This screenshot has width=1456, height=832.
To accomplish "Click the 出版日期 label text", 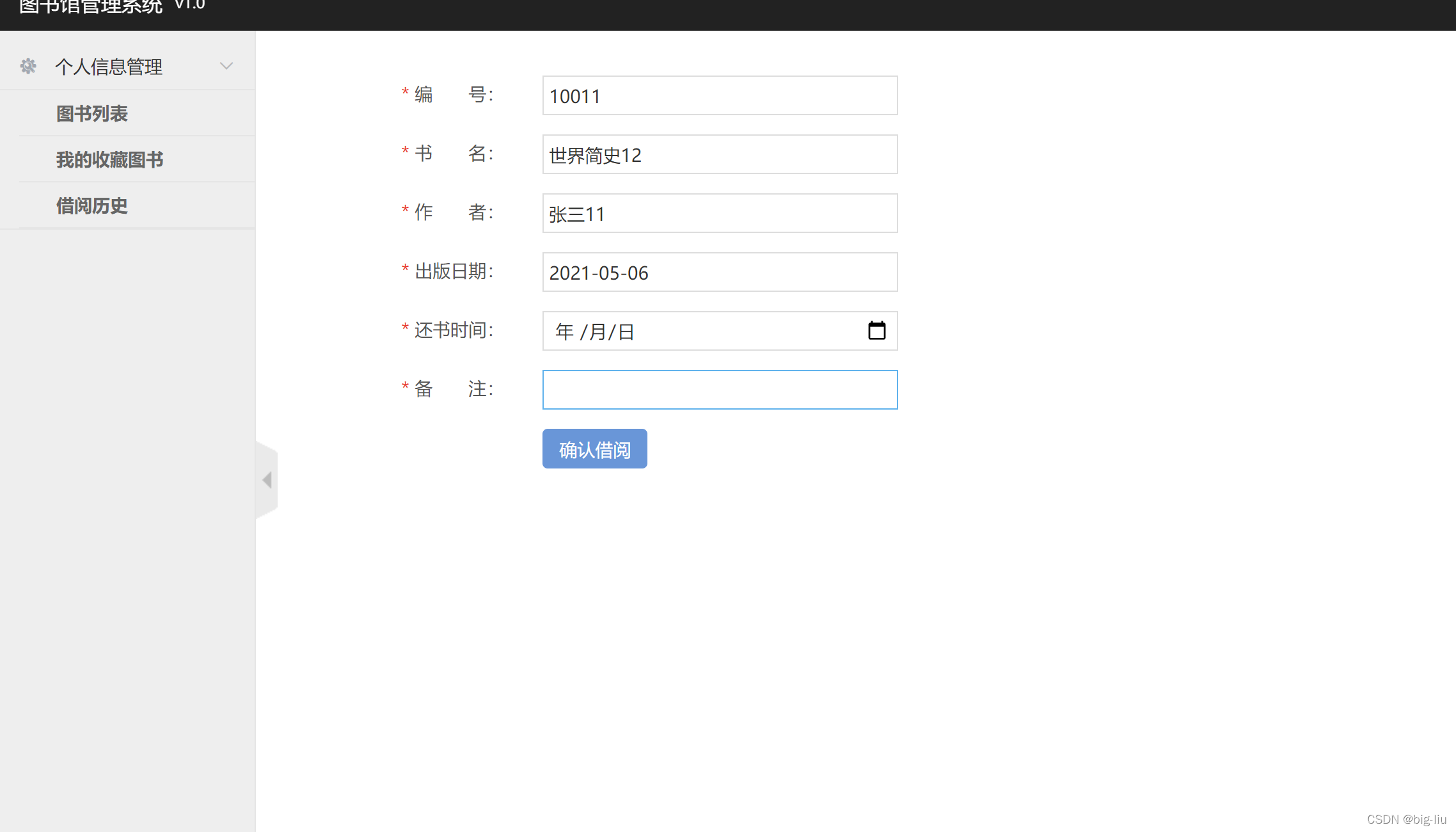I will pos(454,271).
